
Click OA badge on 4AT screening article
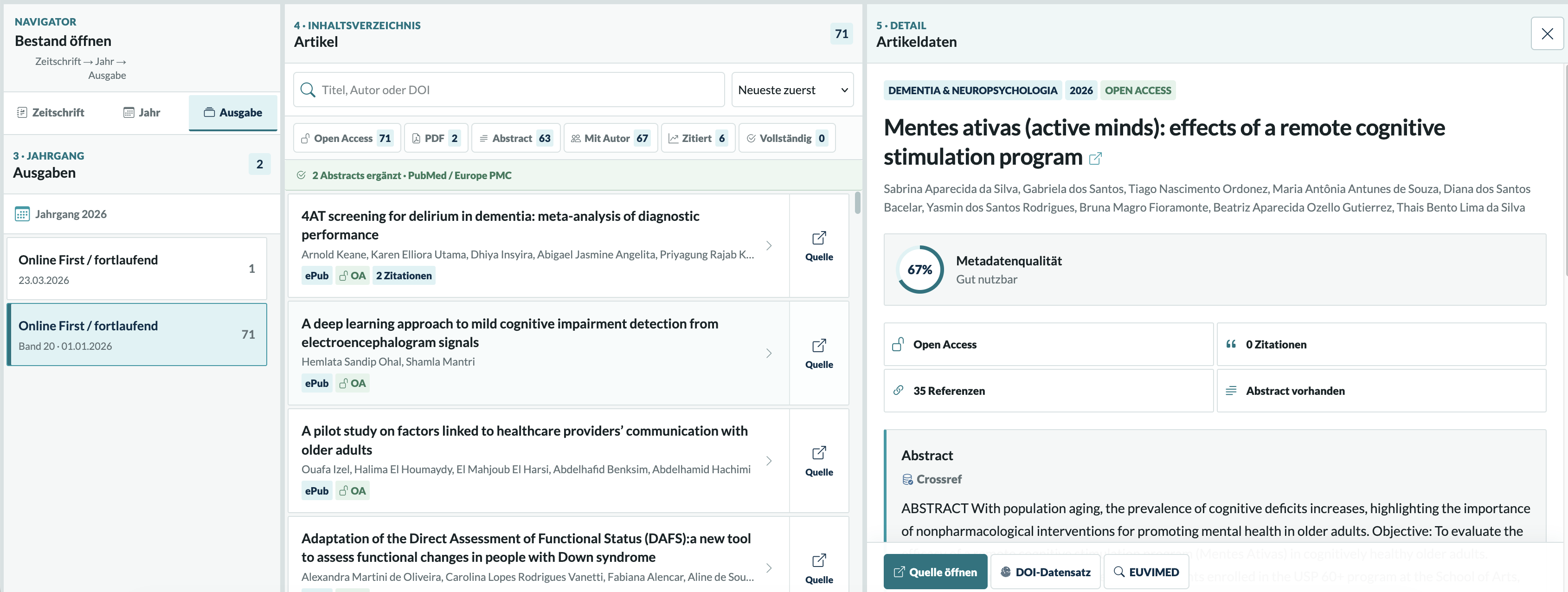point(353,276)
